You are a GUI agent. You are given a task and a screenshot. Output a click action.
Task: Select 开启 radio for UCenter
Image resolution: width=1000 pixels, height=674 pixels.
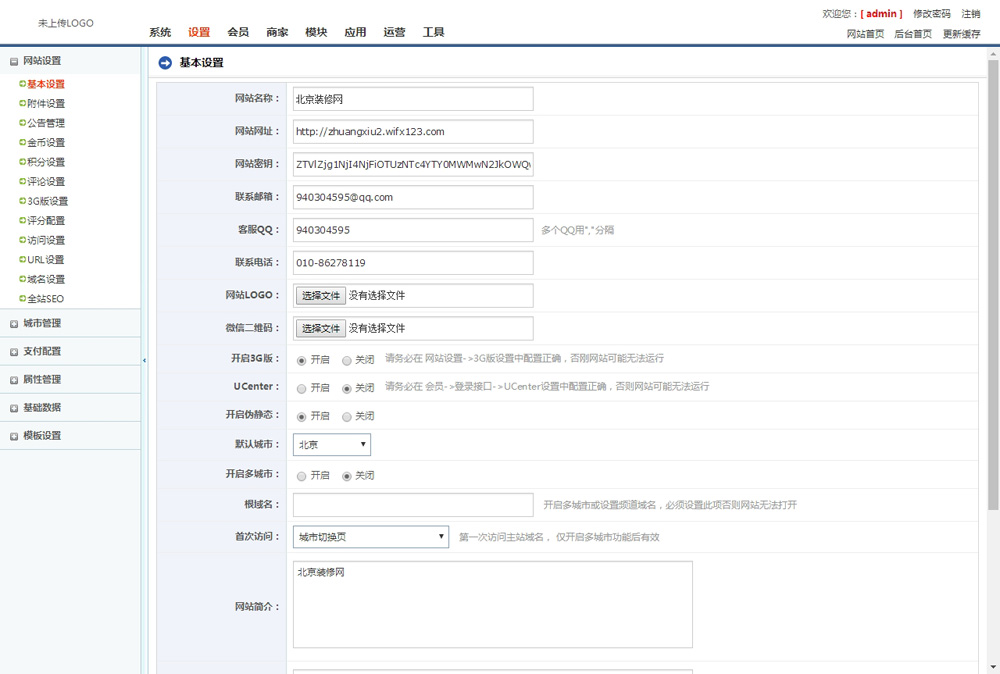302,388
